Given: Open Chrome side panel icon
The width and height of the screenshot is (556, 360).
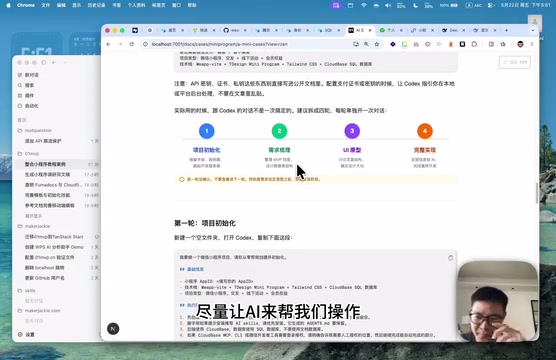Looking at the screenshot, I should coord(491,44).
